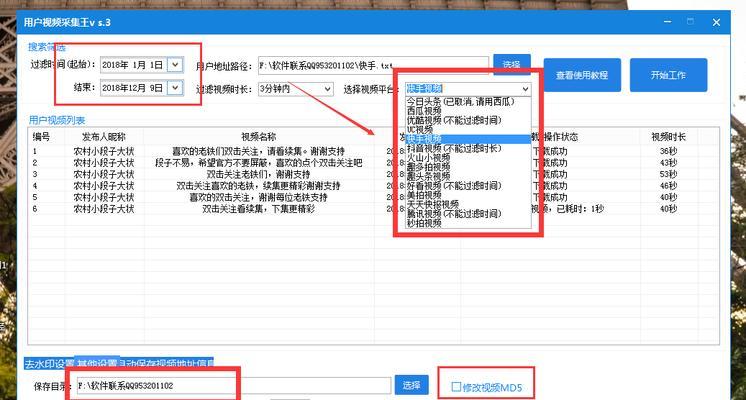Click the 53秒 duration cell
The width and height of the screenshot is (746, 400).
click(668, 174)
